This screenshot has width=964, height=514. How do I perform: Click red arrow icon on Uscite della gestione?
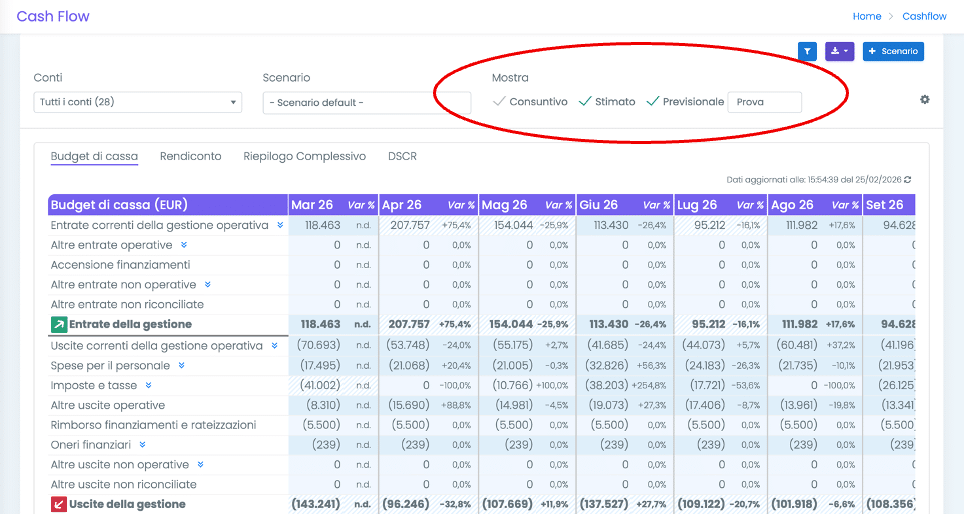59,505
